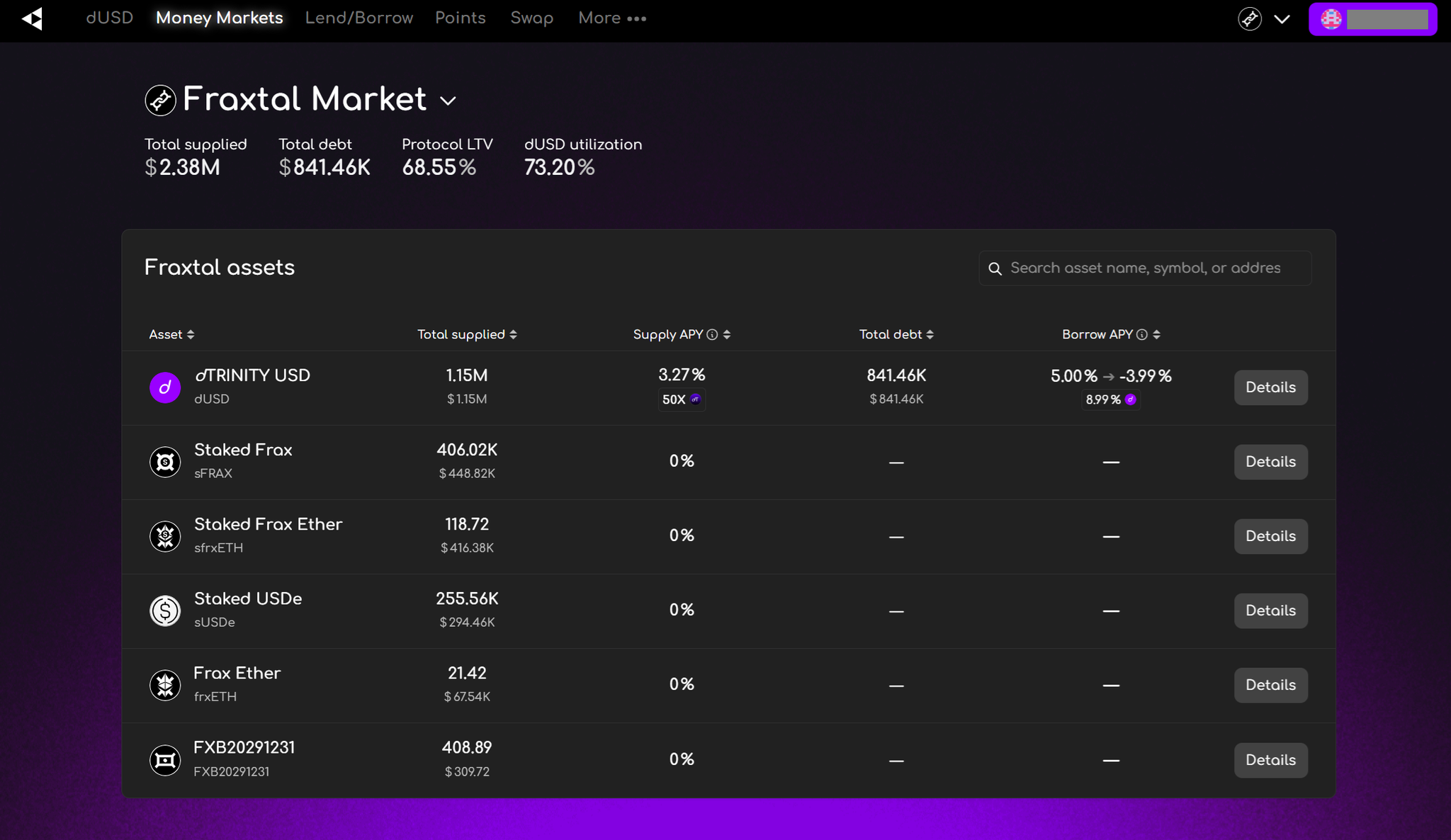The width and height of the screenshot is (1451, 840).
Task: Click the asset search field
Action: (1145, 268)
